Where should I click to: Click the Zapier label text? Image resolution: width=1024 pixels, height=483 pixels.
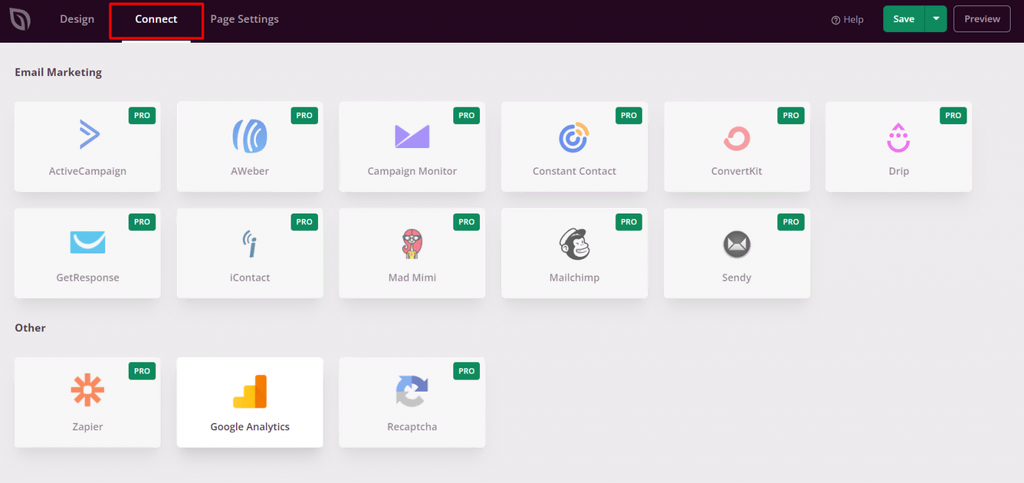coord(88,427)
